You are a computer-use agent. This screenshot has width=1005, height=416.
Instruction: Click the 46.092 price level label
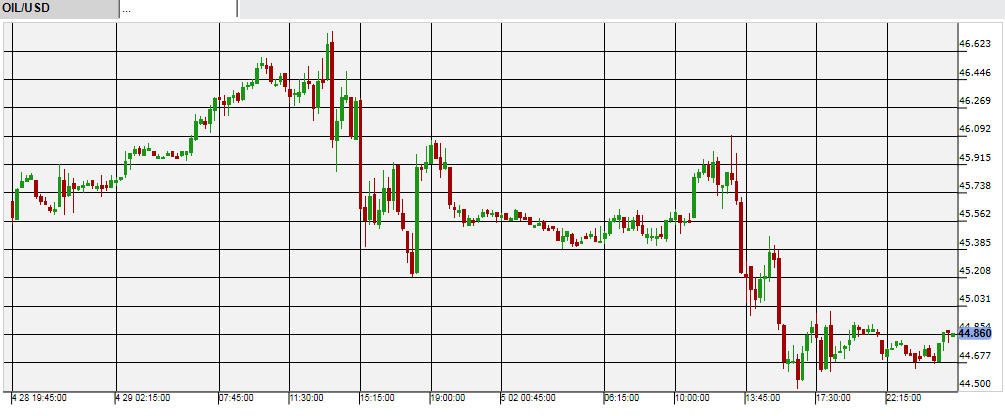click(974, 129)
